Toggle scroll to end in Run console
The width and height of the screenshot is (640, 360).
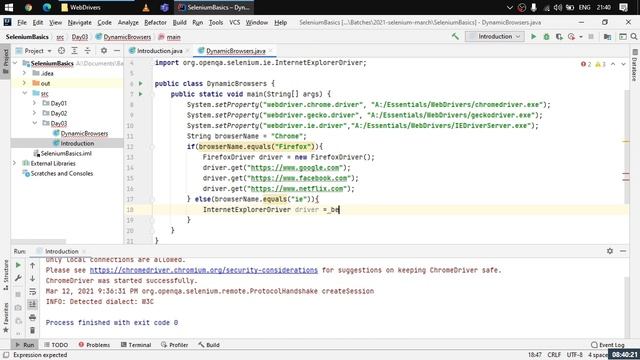[x=32, y=304]
